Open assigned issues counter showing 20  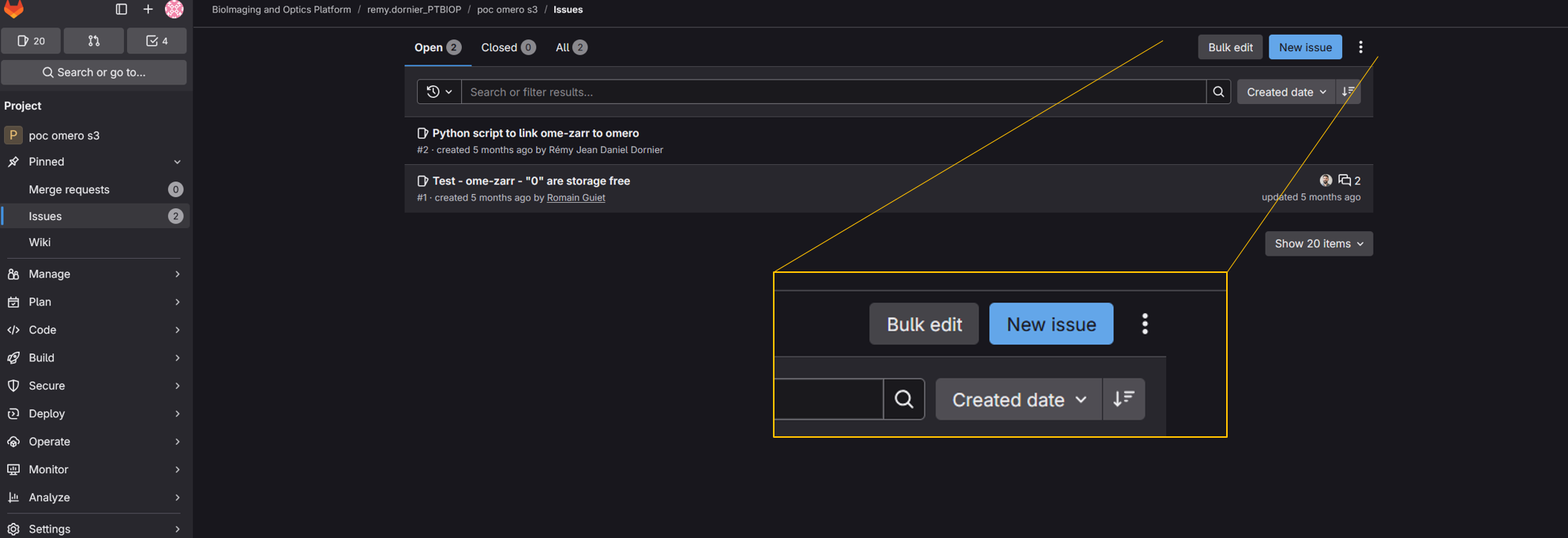click(x=31, y=41)
